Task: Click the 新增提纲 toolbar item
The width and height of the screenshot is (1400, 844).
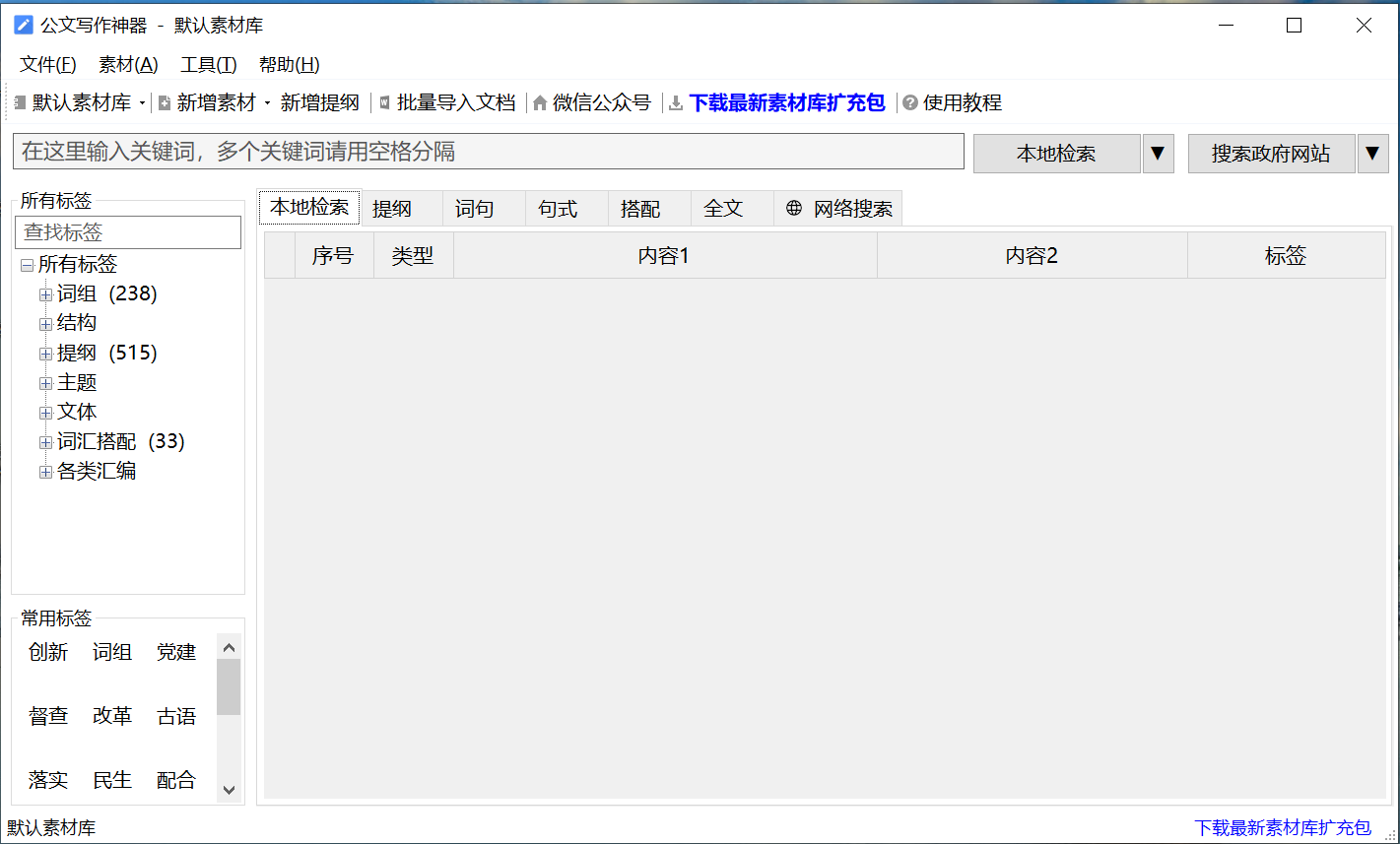Action: 319,103
